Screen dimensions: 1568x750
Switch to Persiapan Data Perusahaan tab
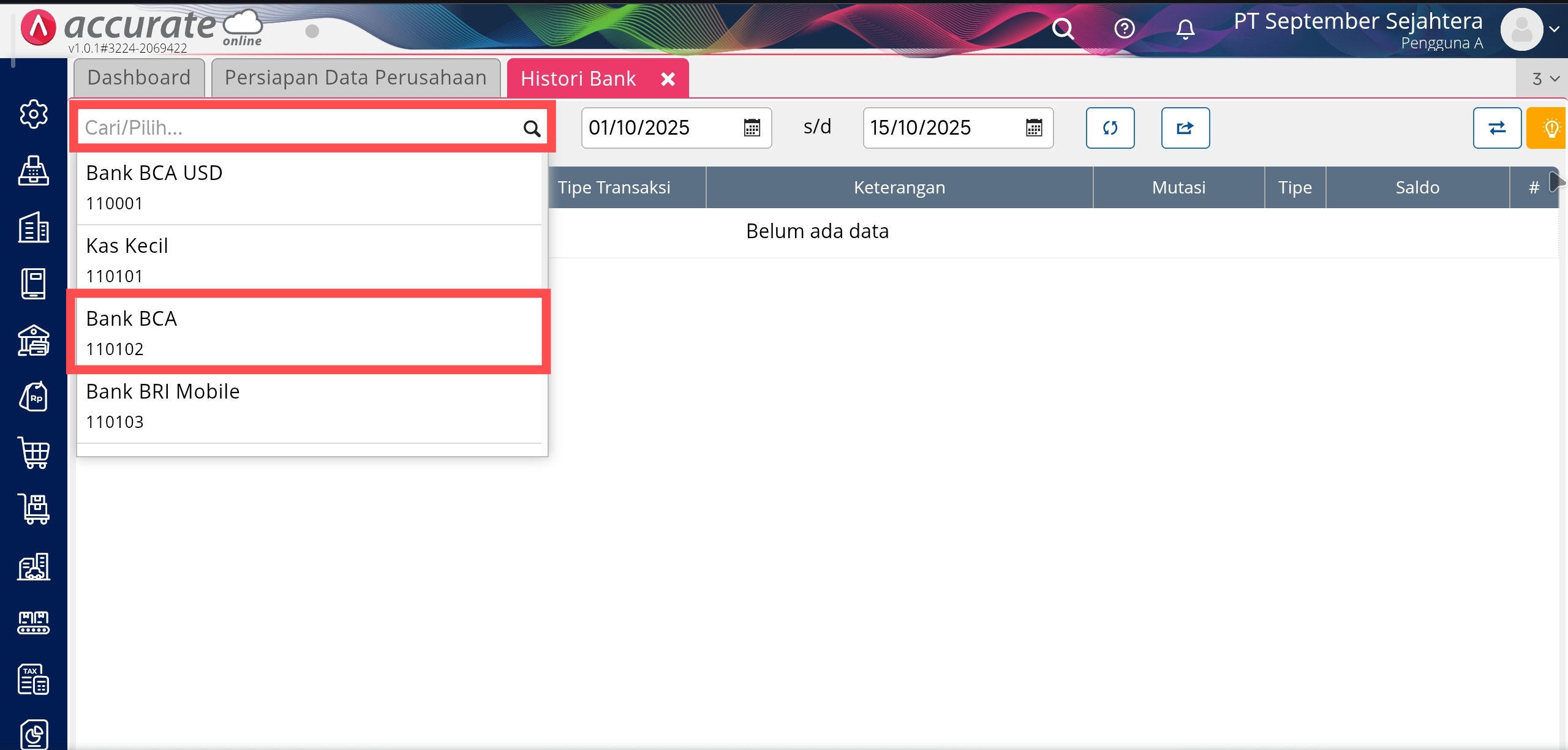355,78
